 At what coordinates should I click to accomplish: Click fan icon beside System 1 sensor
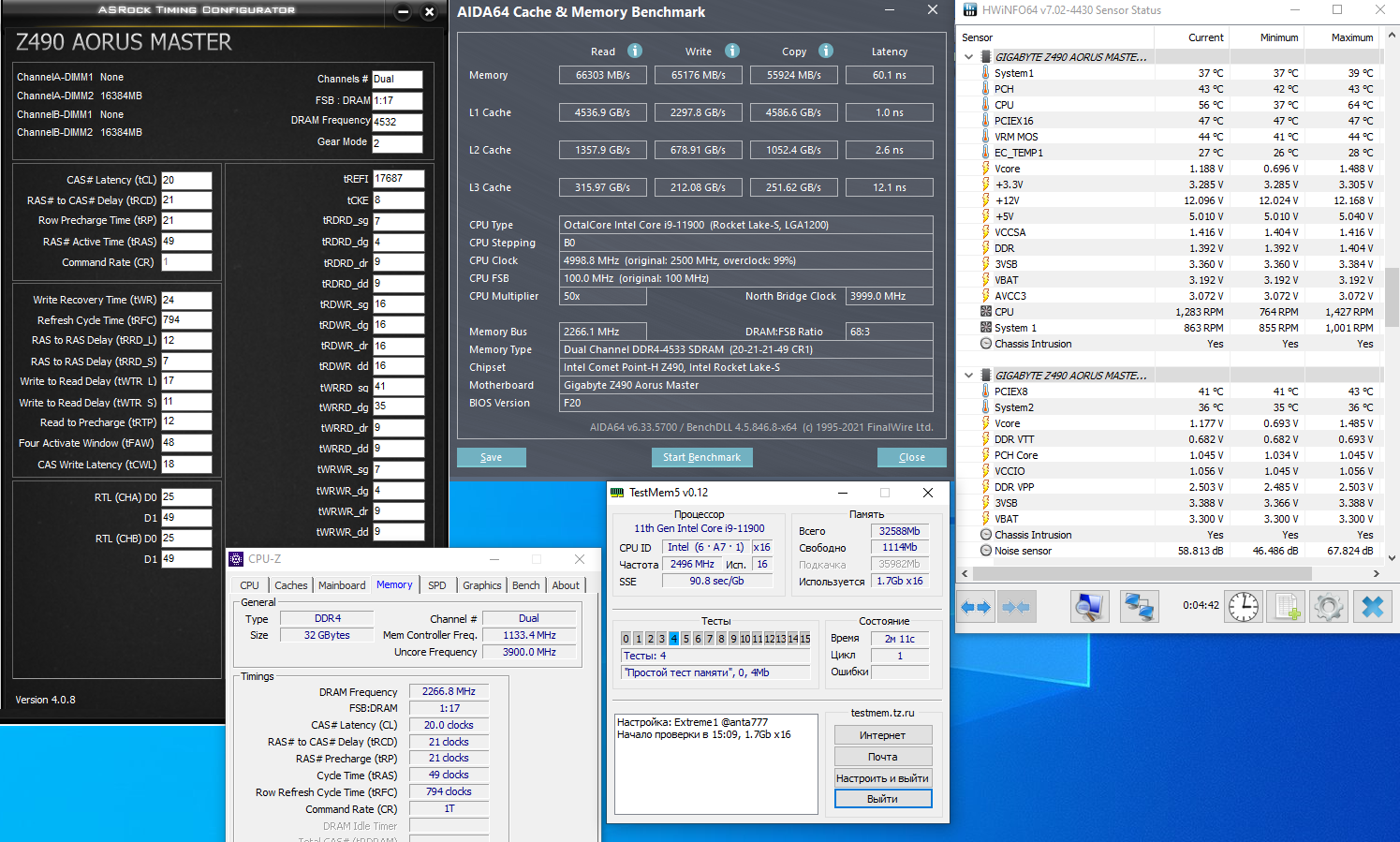[x=985, y=328]
